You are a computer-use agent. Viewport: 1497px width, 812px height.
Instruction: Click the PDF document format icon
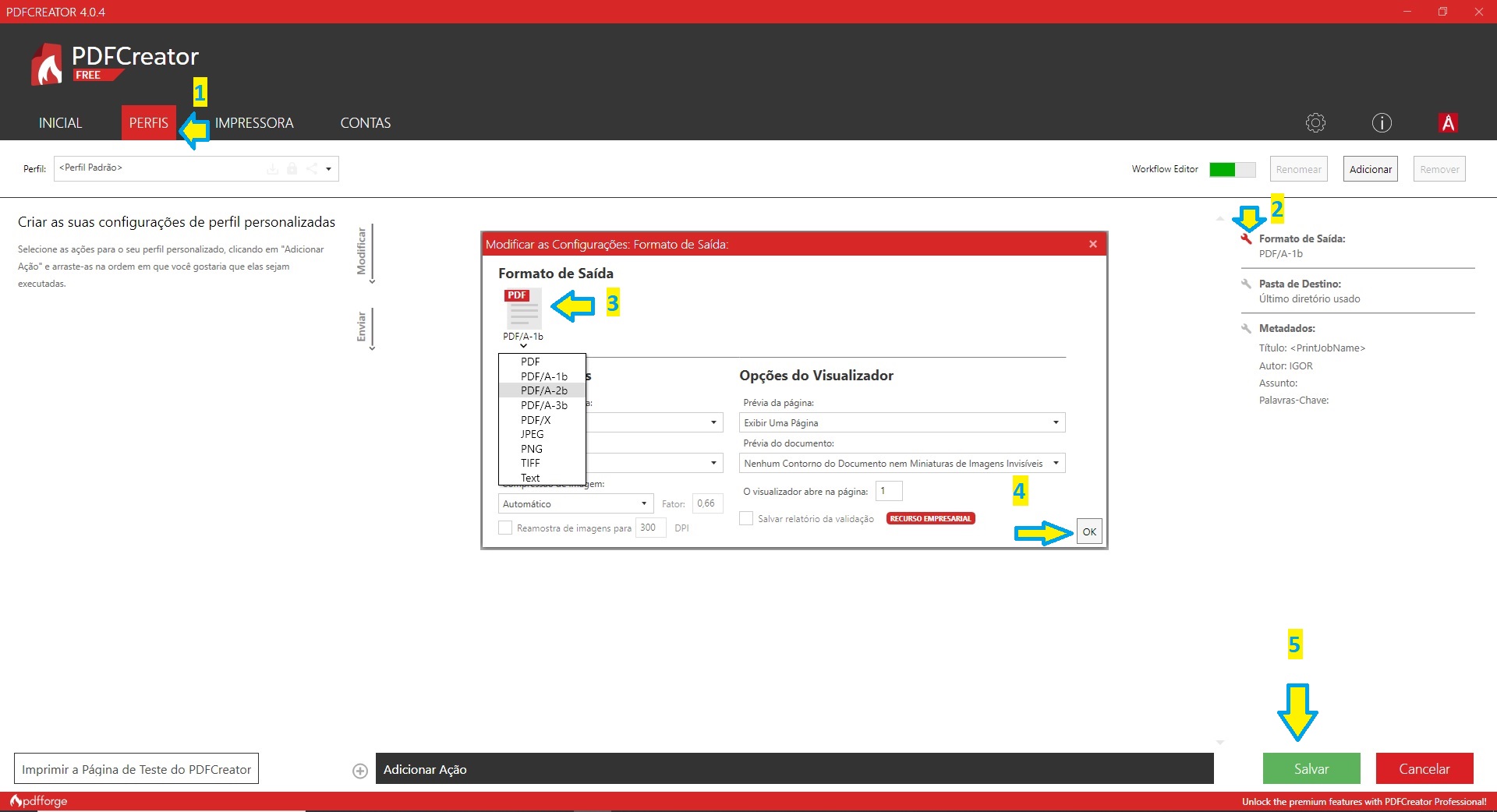(522, 309)
